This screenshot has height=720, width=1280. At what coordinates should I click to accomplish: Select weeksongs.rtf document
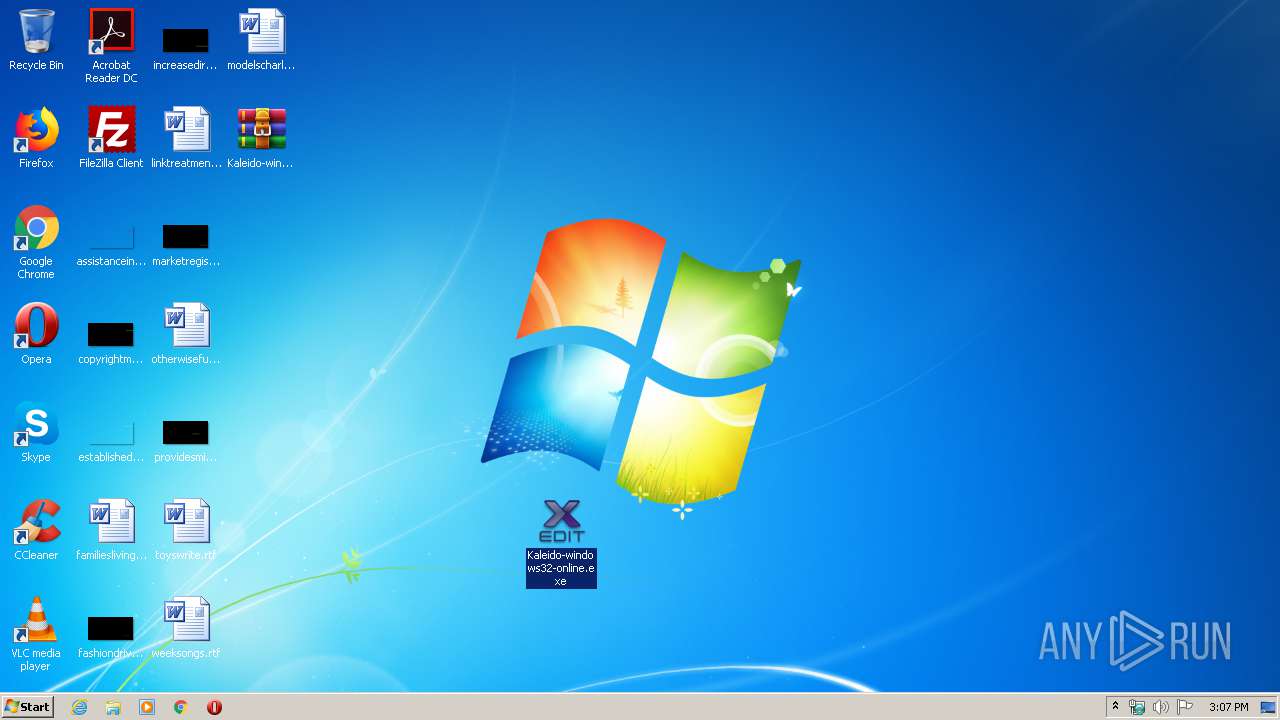(x=186, y=628)
